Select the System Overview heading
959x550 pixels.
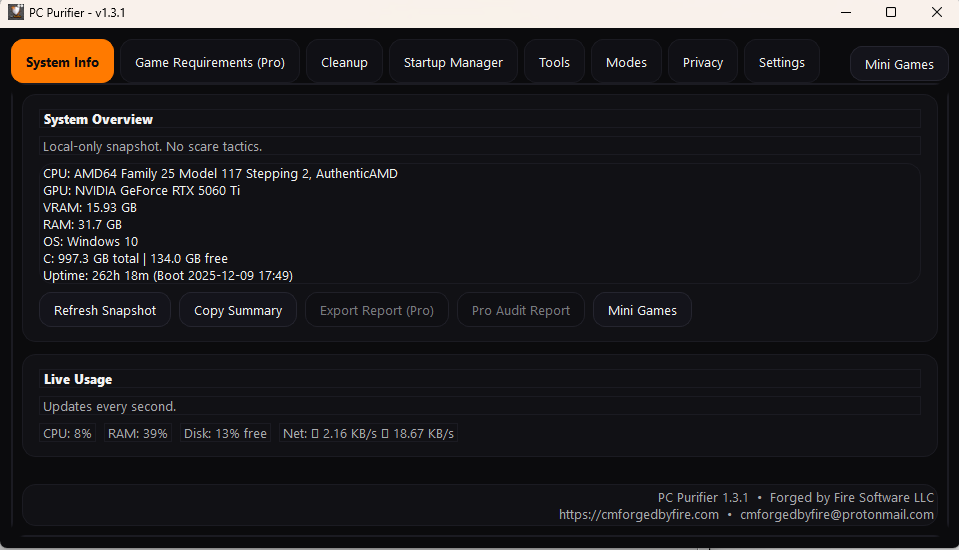(98, 119)
